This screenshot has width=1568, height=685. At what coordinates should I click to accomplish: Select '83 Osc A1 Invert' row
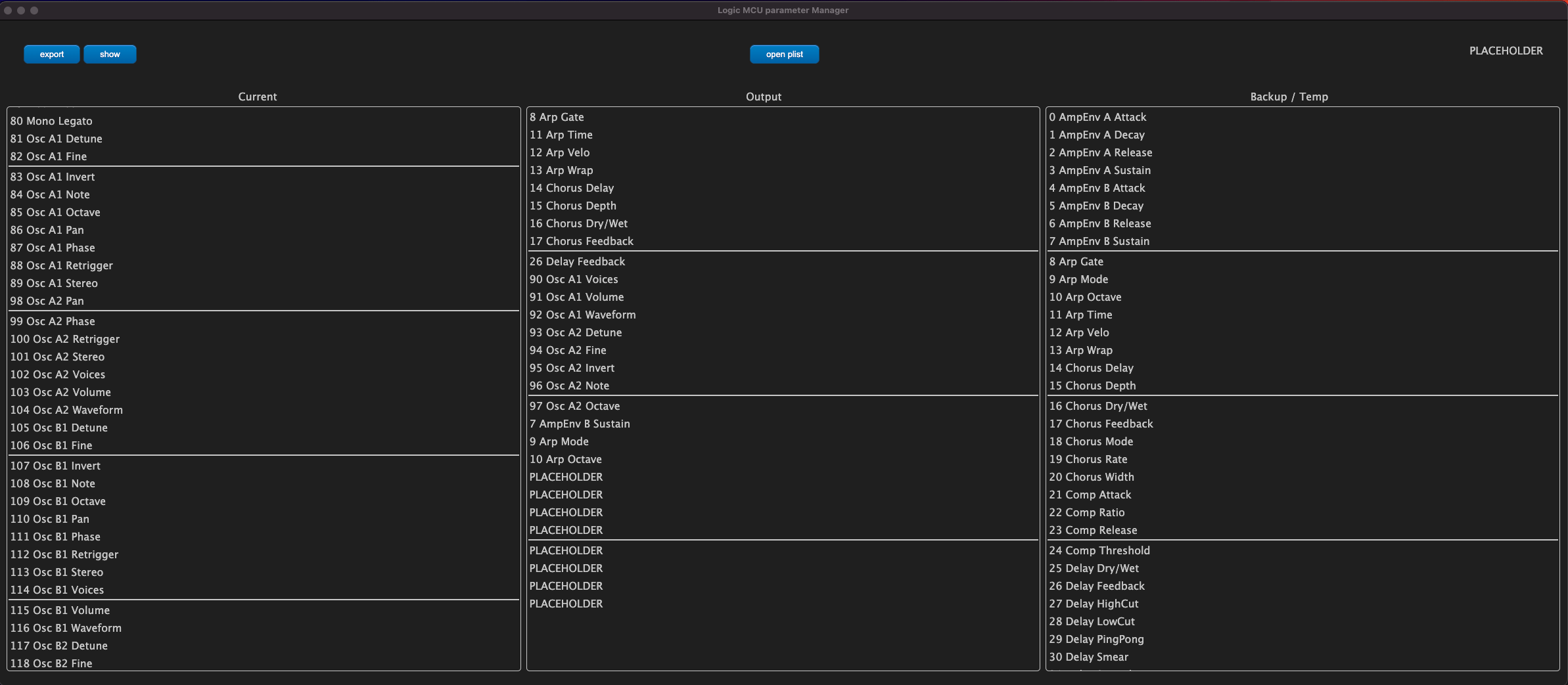tap(264, 177)
